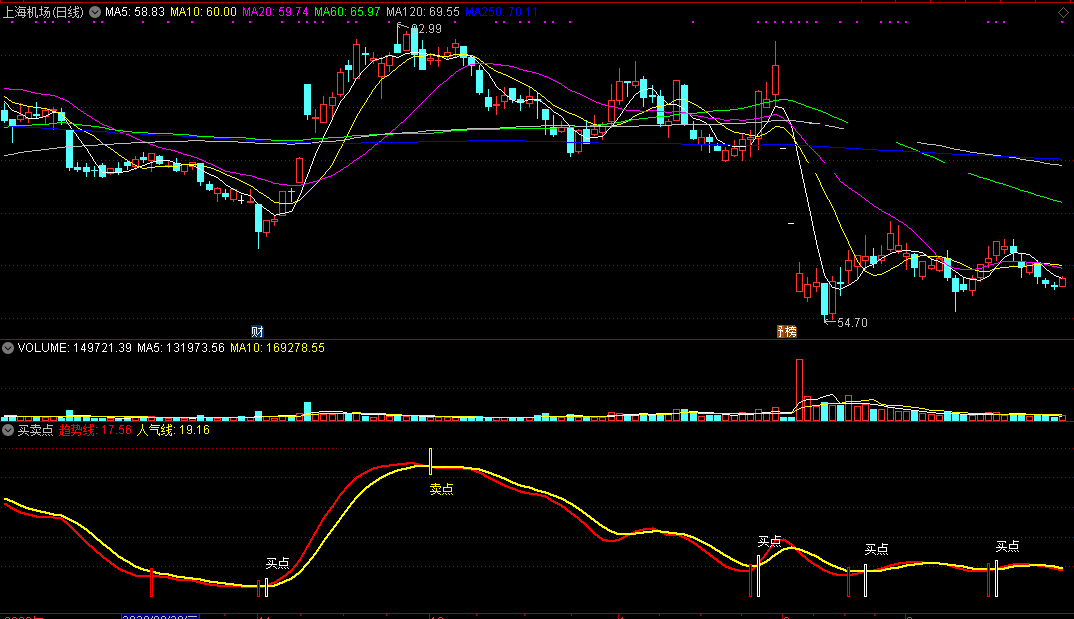Click the yellow sell marker bar above 卖点
The height and width of the screenshot is (619, 1074).
[x=430, y=462]
